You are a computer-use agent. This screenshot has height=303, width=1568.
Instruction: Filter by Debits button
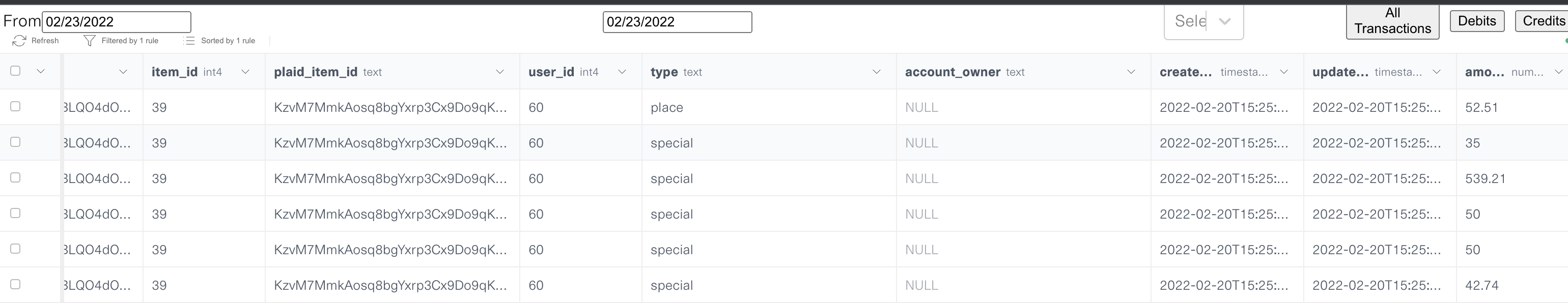[1477, 21]
